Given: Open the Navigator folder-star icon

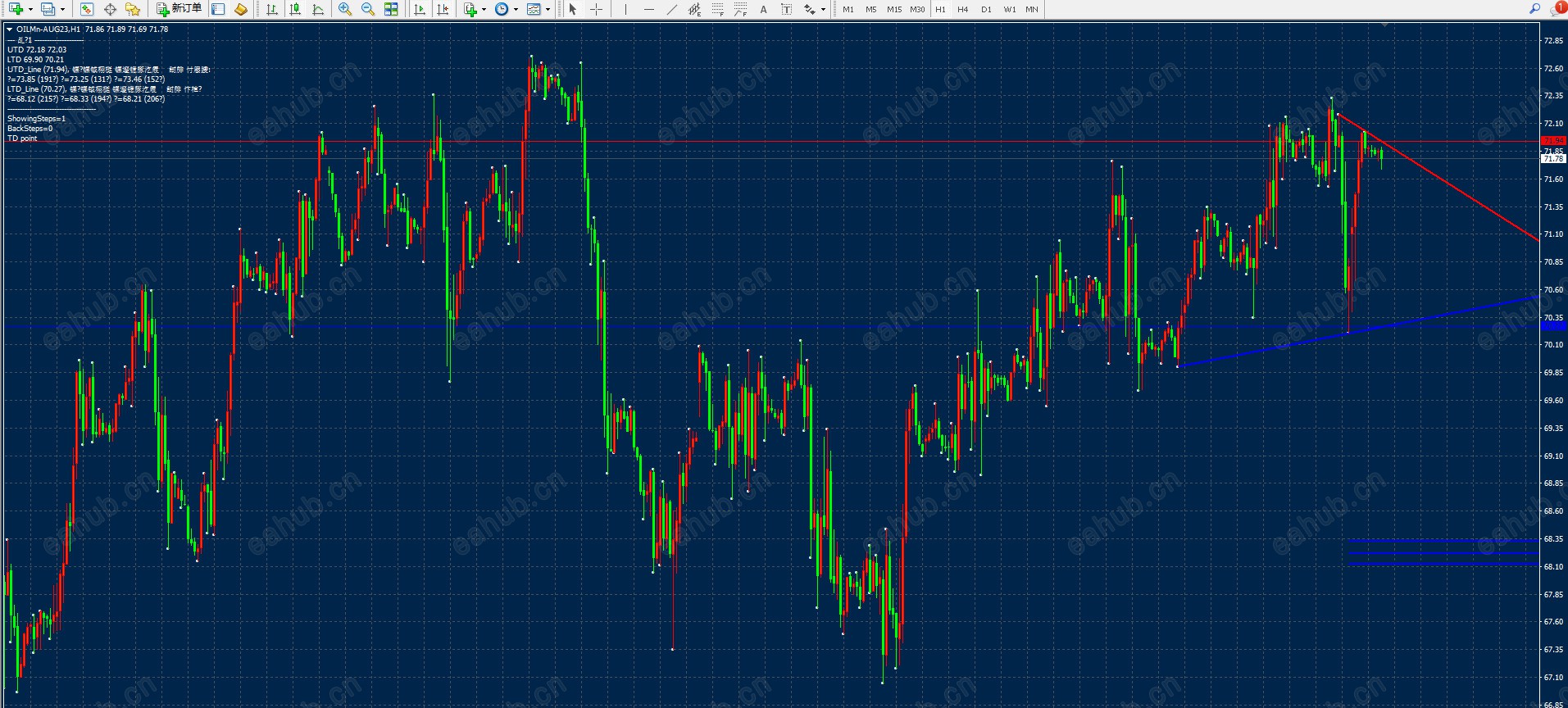Looking at the screenshot, I should tap(133, 9).
